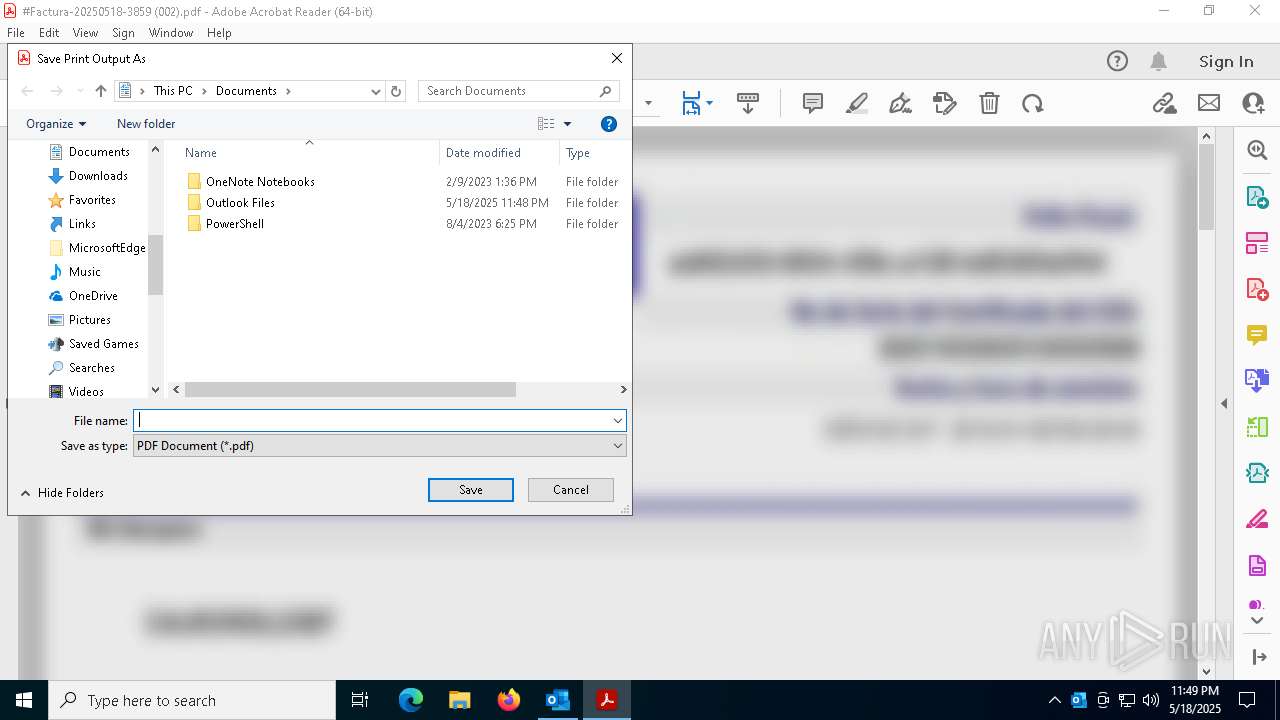The height and width of the screenshot is (720, 1280).
Task: Open the Window menu
Action: 171,33
